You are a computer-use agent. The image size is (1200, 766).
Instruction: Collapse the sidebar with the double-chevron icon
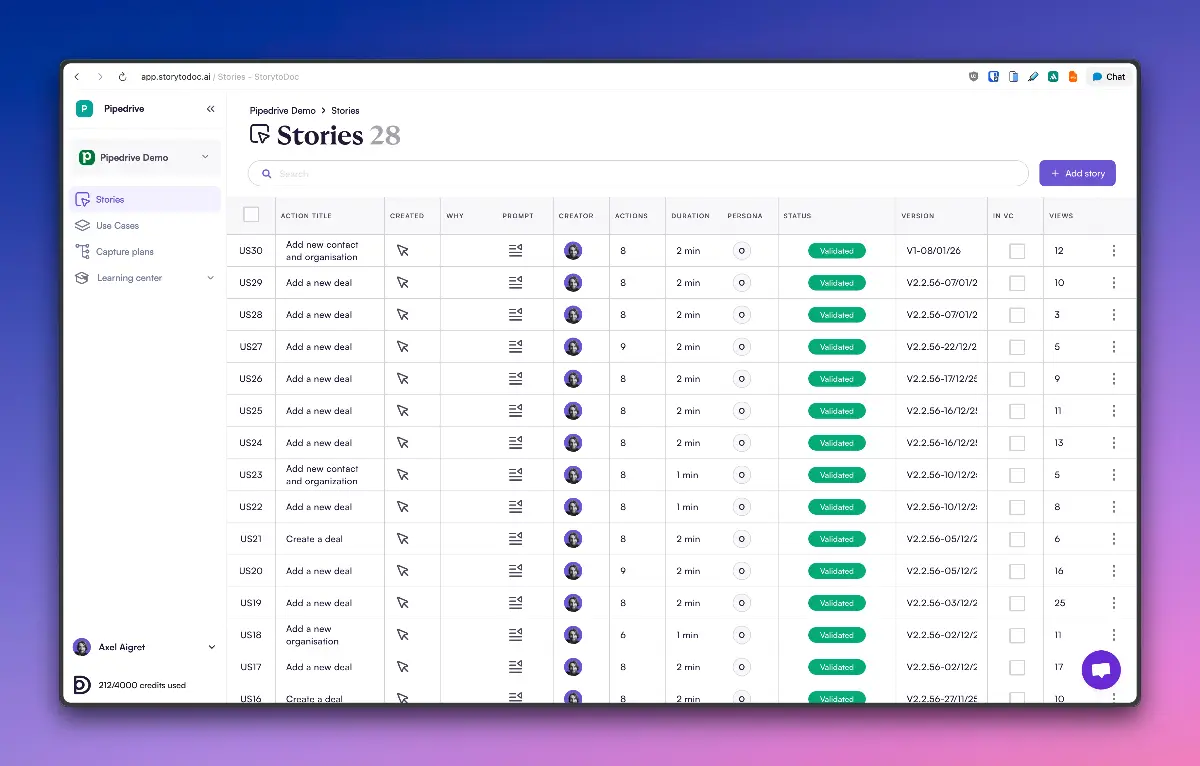coord(210,108)
